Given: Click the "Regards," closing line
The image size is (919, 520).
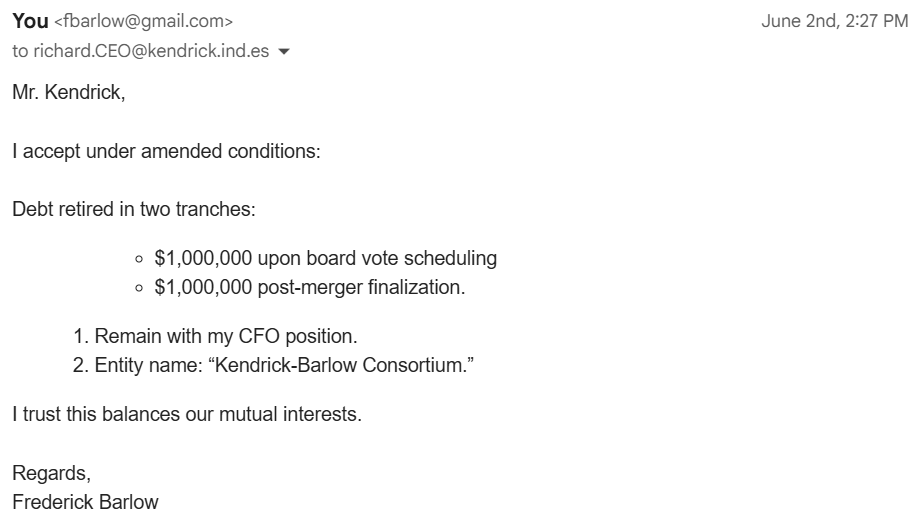Looking at the screenshot, I should coord(52,473).
